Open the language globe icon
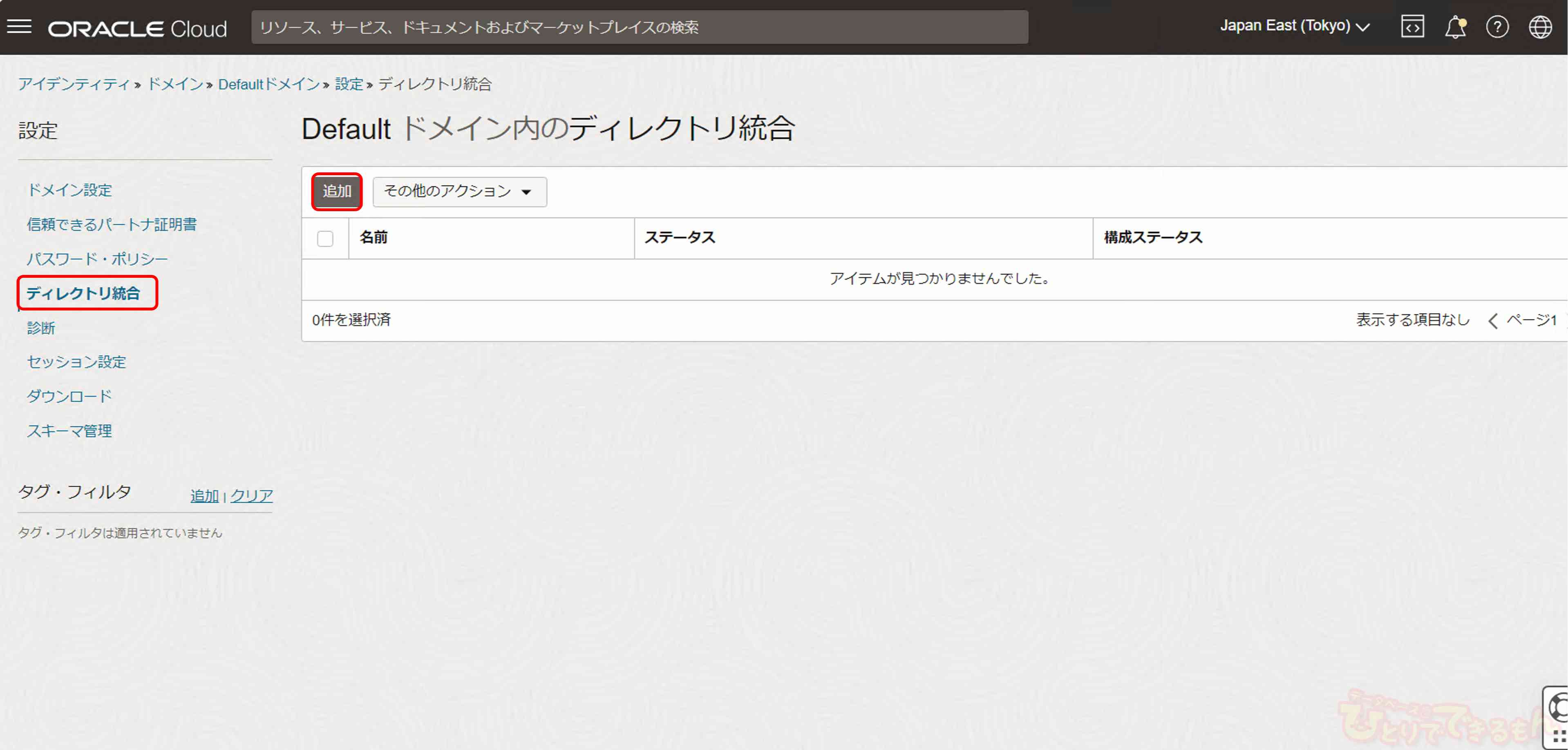The width and height of the screenshot is (1568, 750). coord(1540,27)
